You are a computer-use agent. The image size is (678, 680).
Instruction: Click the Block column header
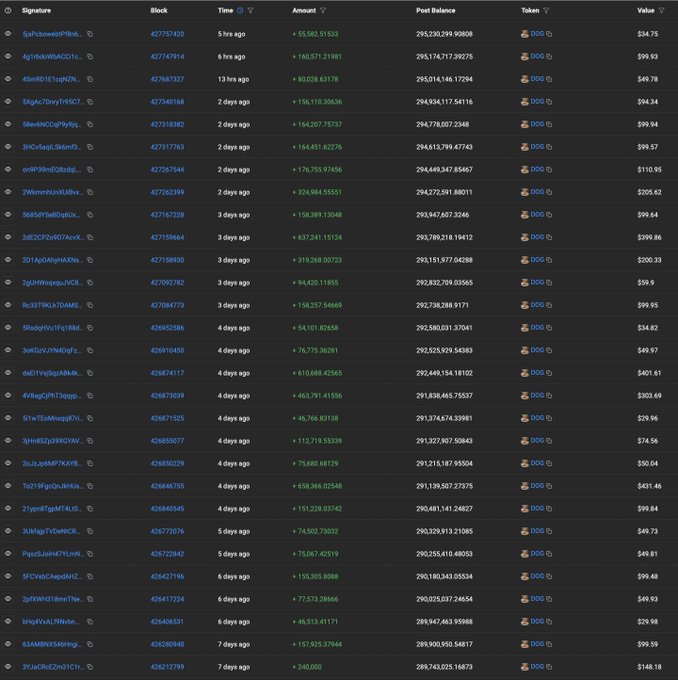click(159, 10)
